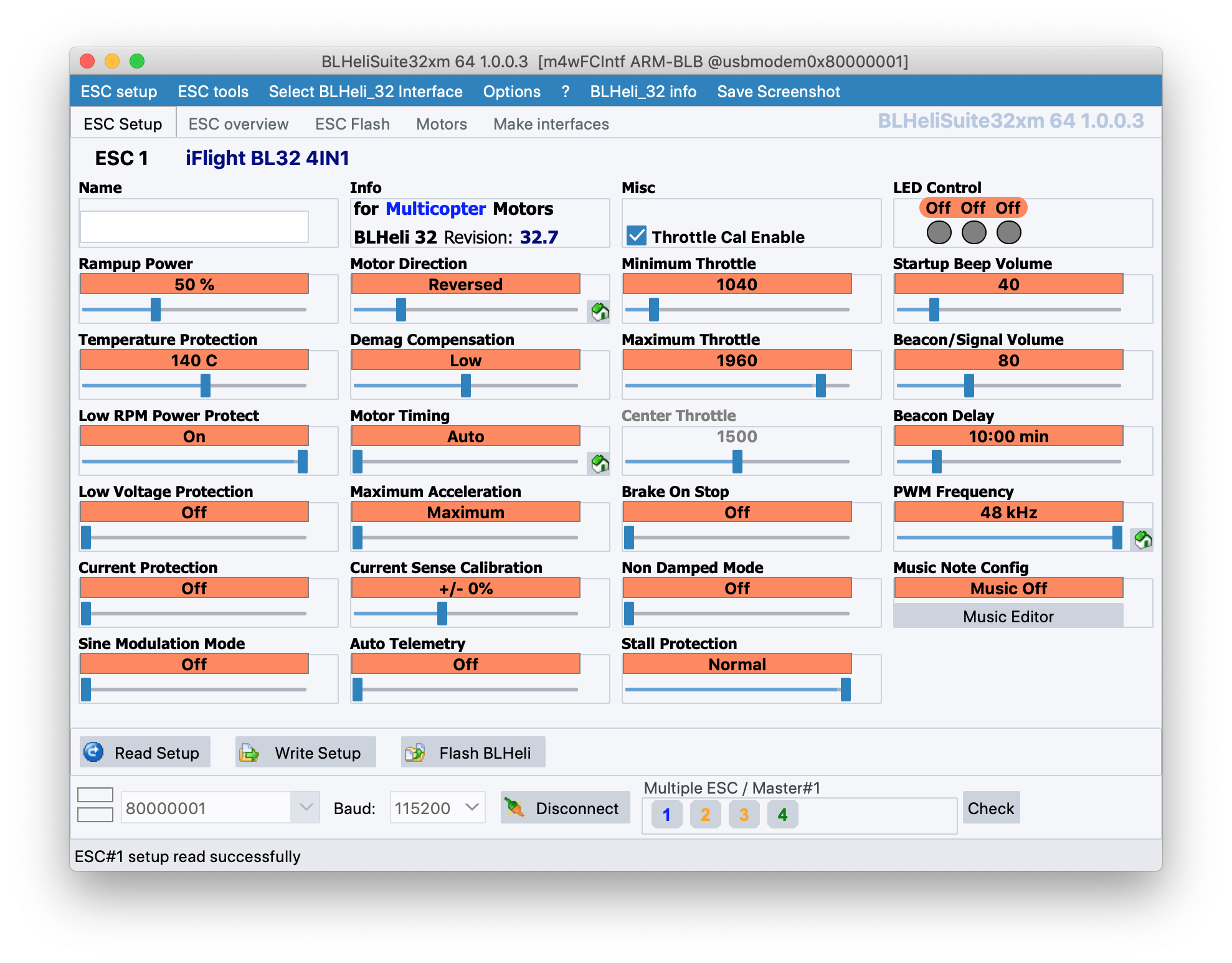Click the LED Control Off Off Off label
Screen dimensions: 1232x963
coord(973,207)
